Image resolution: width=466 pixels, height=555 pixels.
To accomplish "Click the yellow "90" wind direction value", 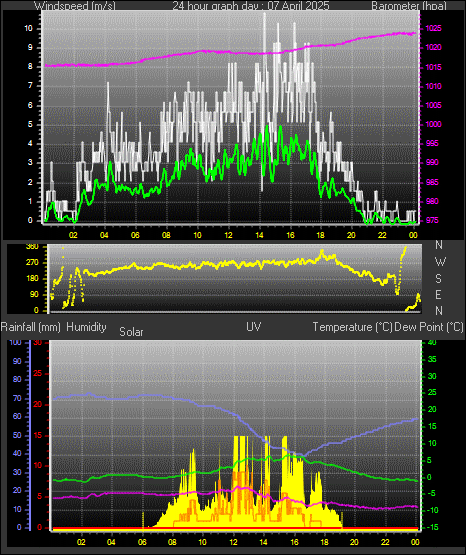I will pos(34,295).
